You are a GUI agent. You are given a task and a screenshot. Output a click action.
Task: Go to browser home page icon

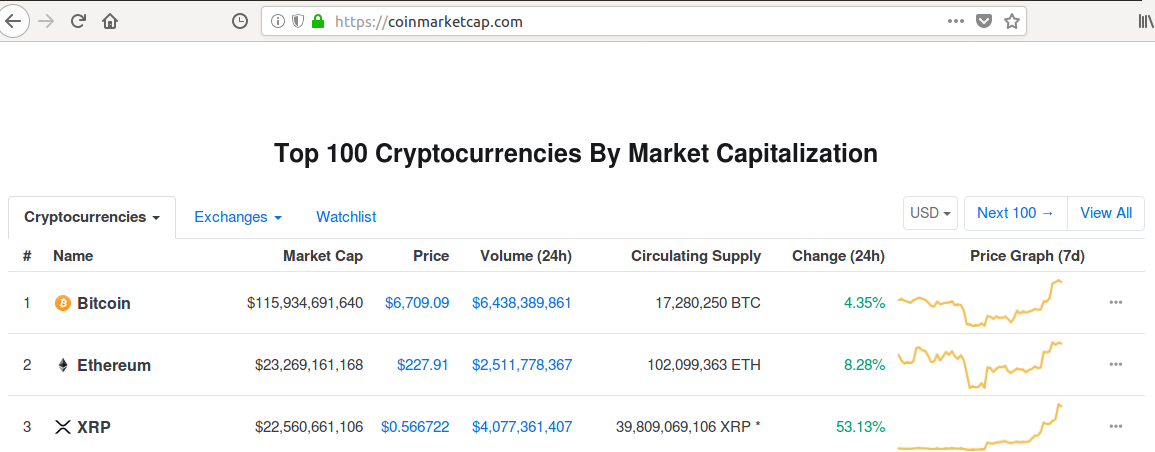pos(110,21)
